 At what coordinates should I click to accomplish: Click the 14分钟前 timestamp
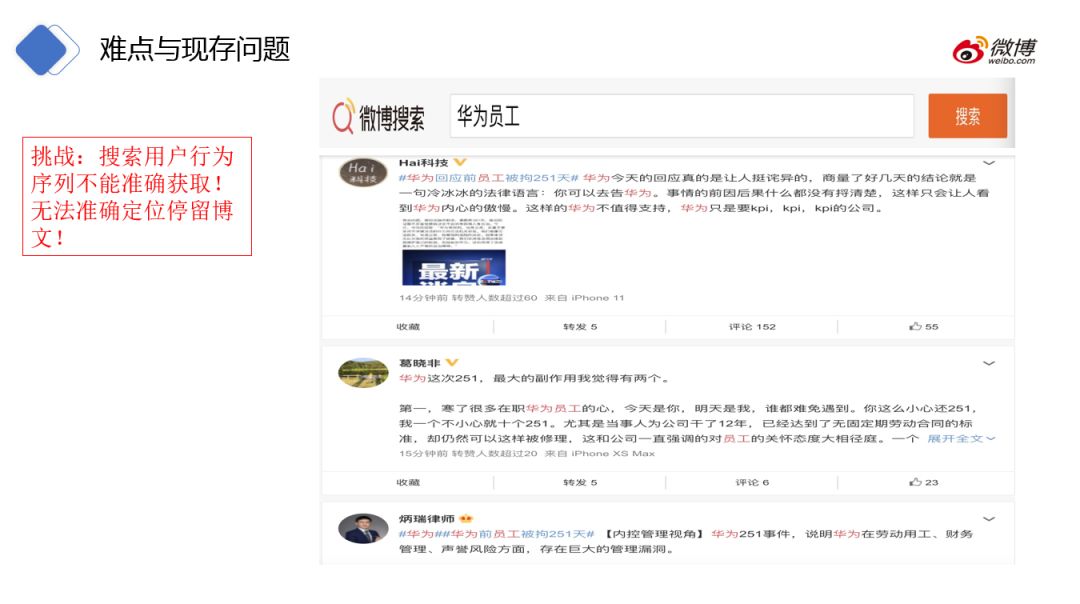pos(423,298)
